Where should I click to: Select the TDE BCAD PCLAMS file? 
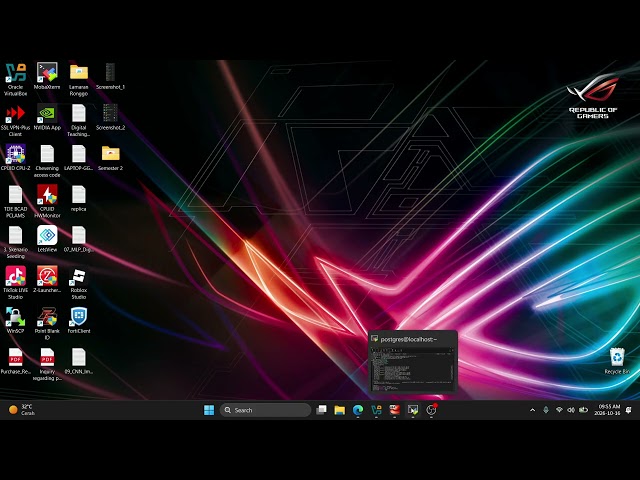tap(16, 201)
